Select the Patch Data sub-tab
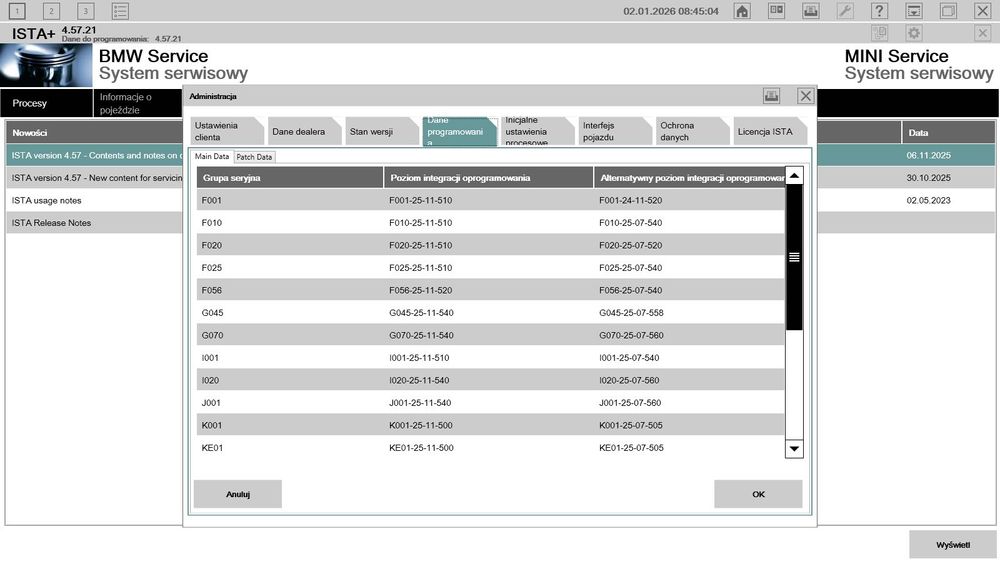 pos(254,157)
